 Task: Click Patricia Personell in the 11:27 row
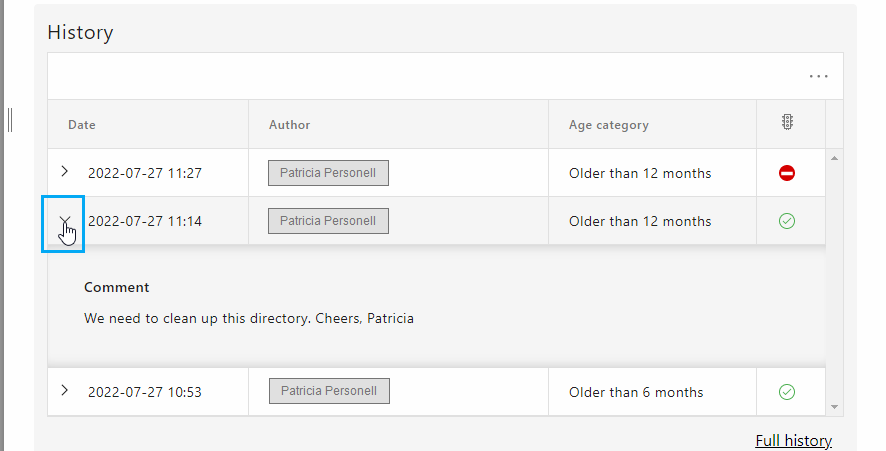tap(328, 173)
